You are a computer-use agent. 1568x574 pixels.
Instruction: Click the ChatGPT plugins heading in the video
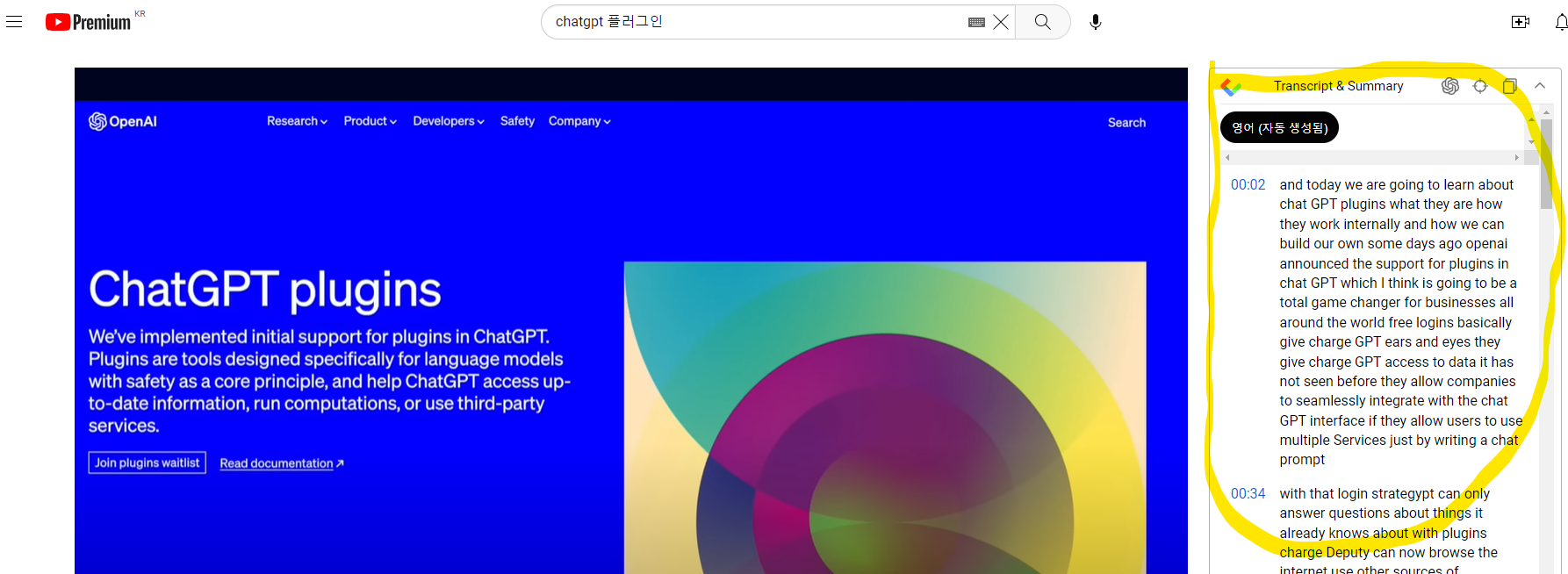(x=265, y=290)
